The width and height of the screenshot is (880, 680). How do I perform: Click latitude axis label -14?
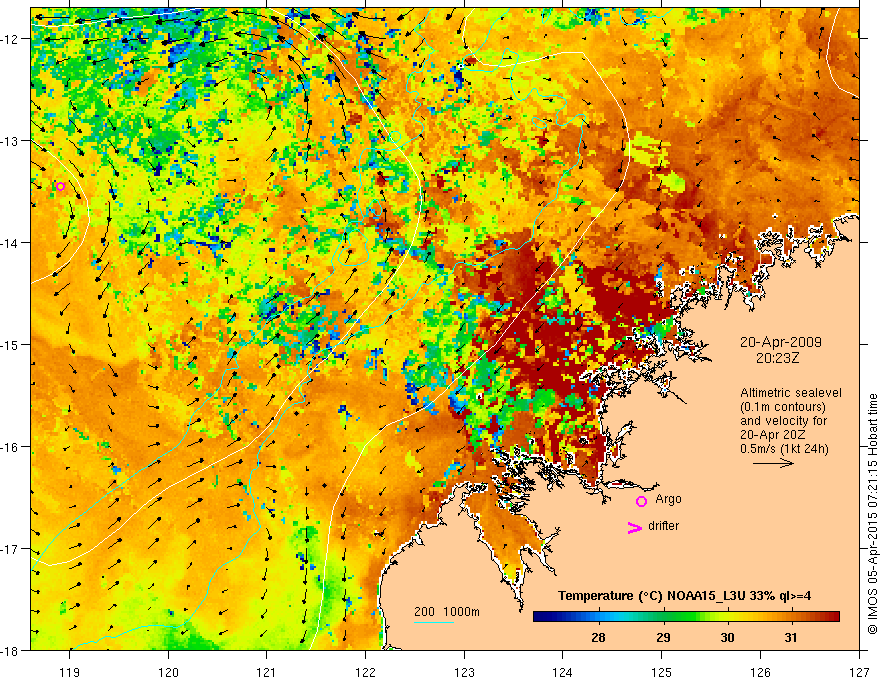[x=10, y=243]
